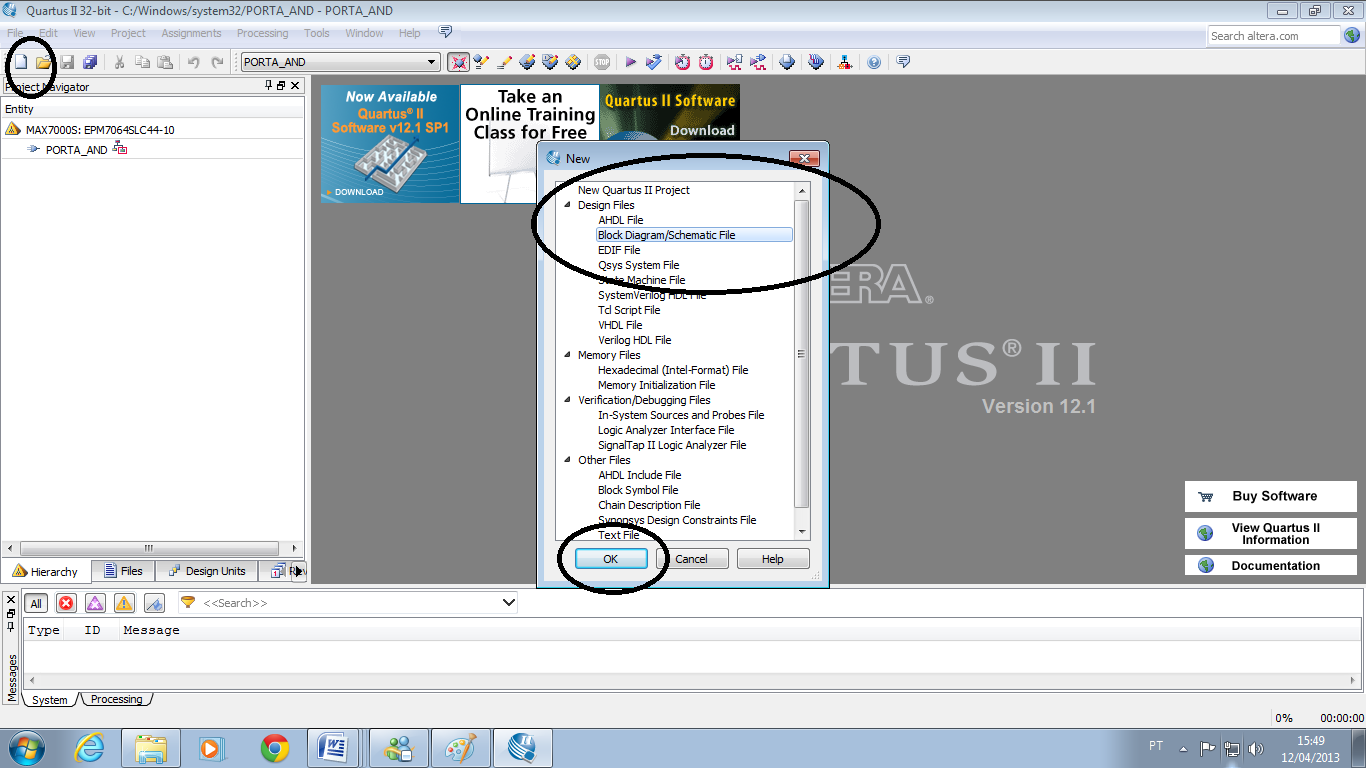Click the red STOP processing icon
This screenshot has width=1366, height=768.
click(602, 62)
